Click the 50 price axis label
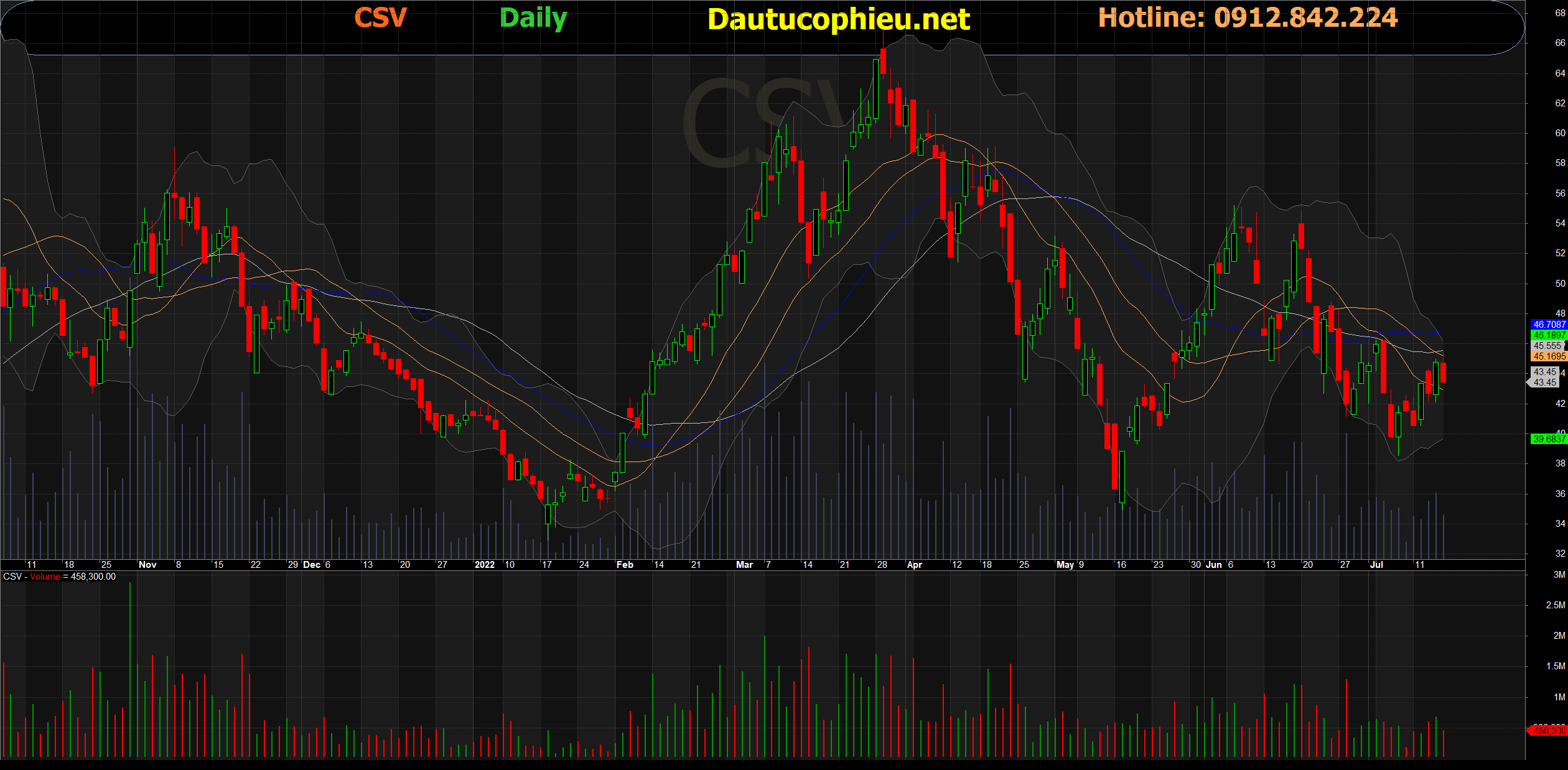Viewport: 1568px width, 770px height. [1560, 284]
